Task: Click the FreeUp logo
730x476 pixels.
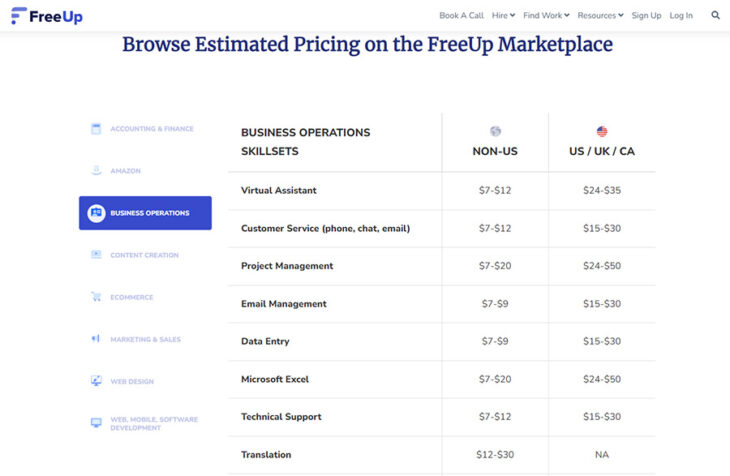Action: (47, 16)
